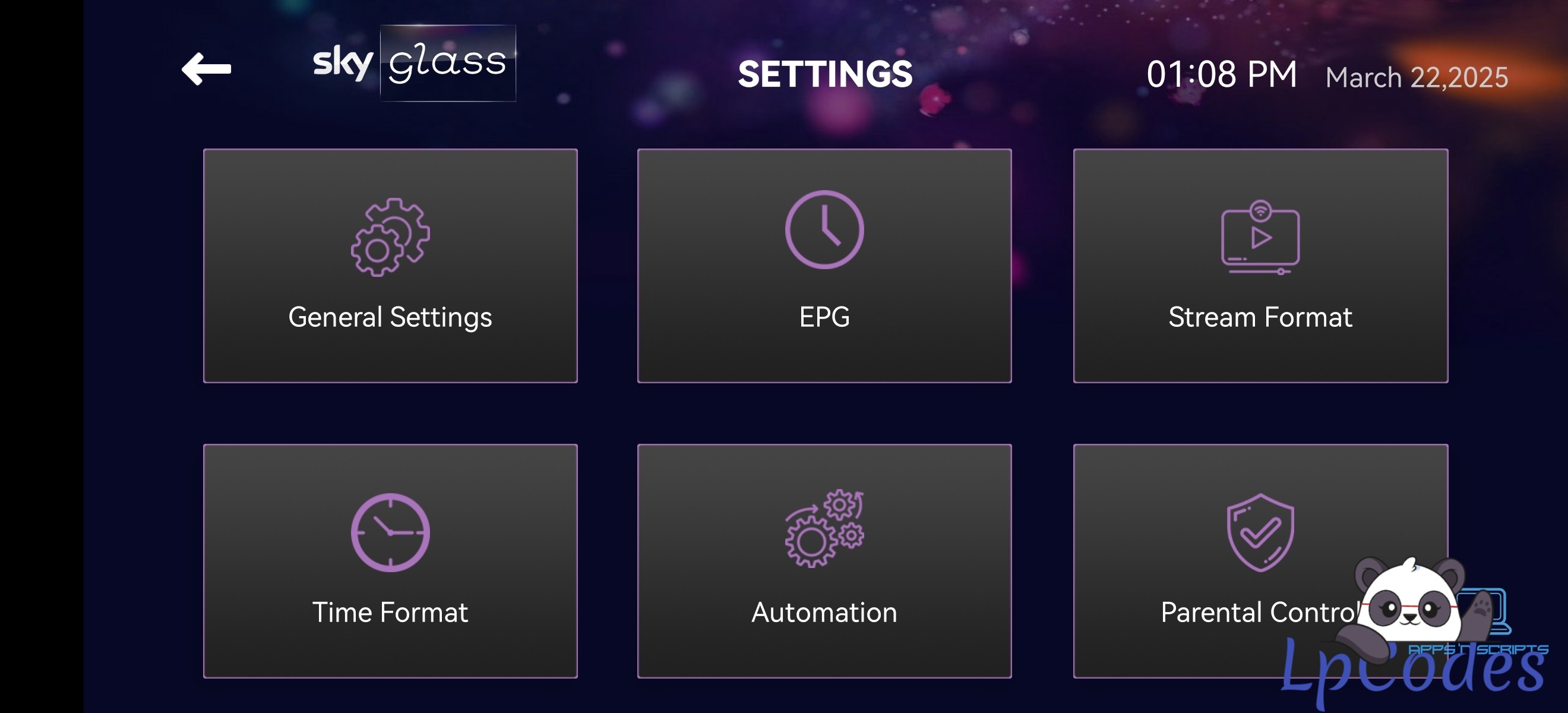1568x713 pixels.
Task: Click the Time Format clock icon
Action: tap(390, 532)
